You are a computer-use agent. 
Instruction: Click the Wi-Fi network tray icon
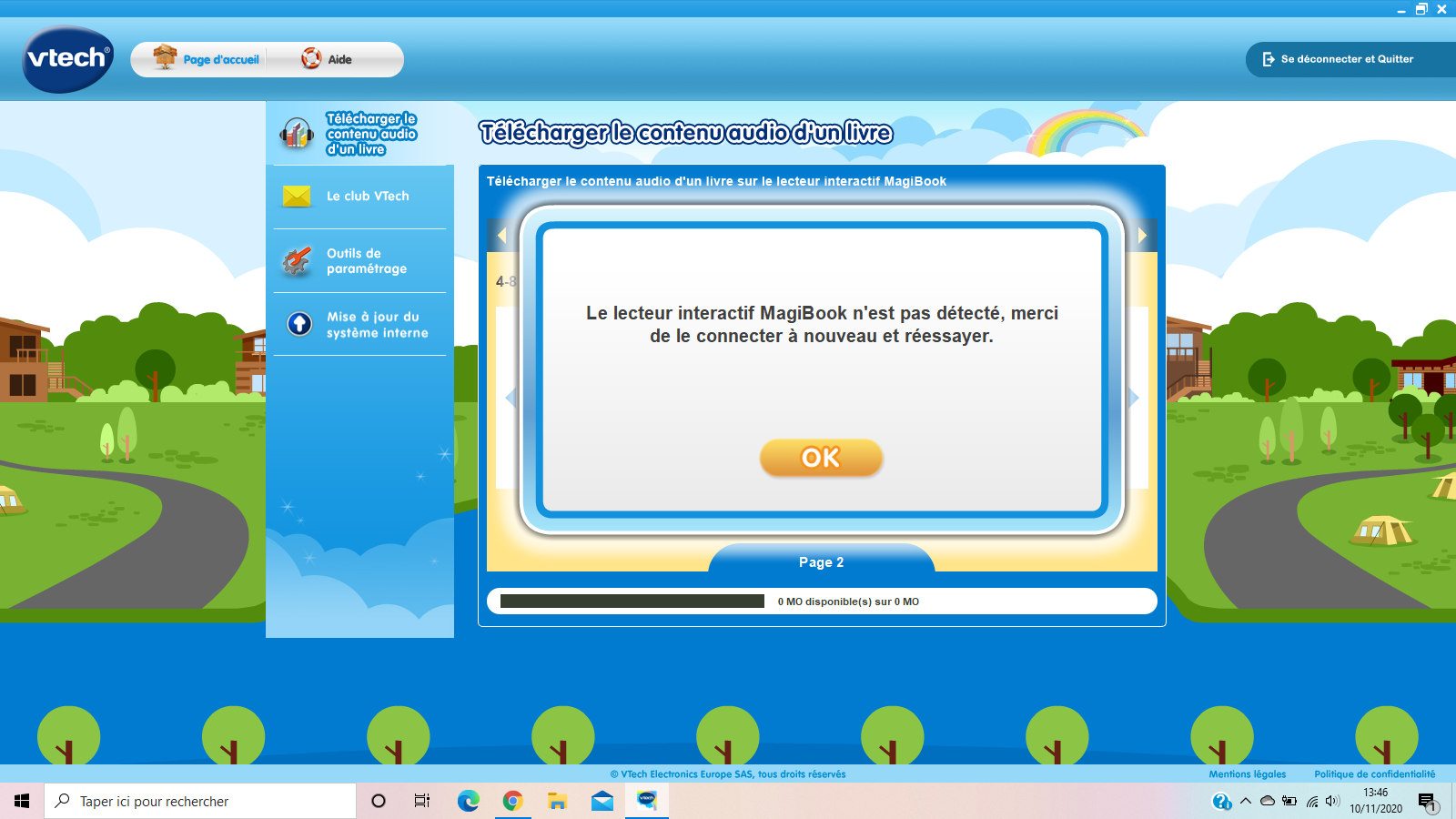(x=1311, y=801)
